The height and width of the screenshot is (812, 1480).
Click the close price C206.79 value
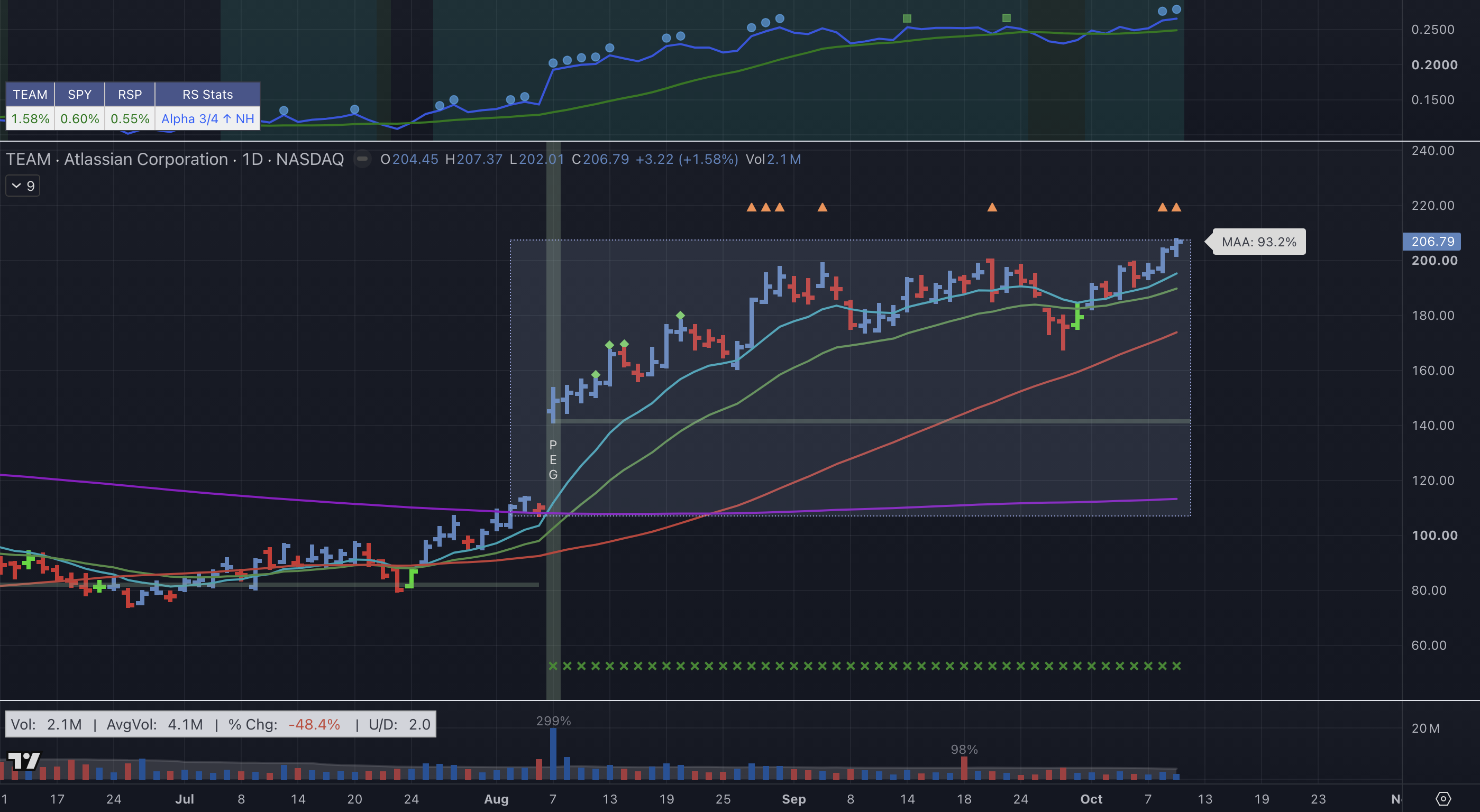600,159
